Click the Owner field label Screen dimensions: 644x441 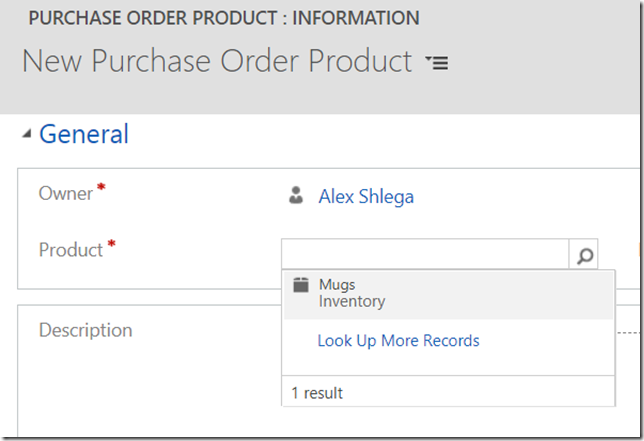pyautogui.click(x=66, y=193)
